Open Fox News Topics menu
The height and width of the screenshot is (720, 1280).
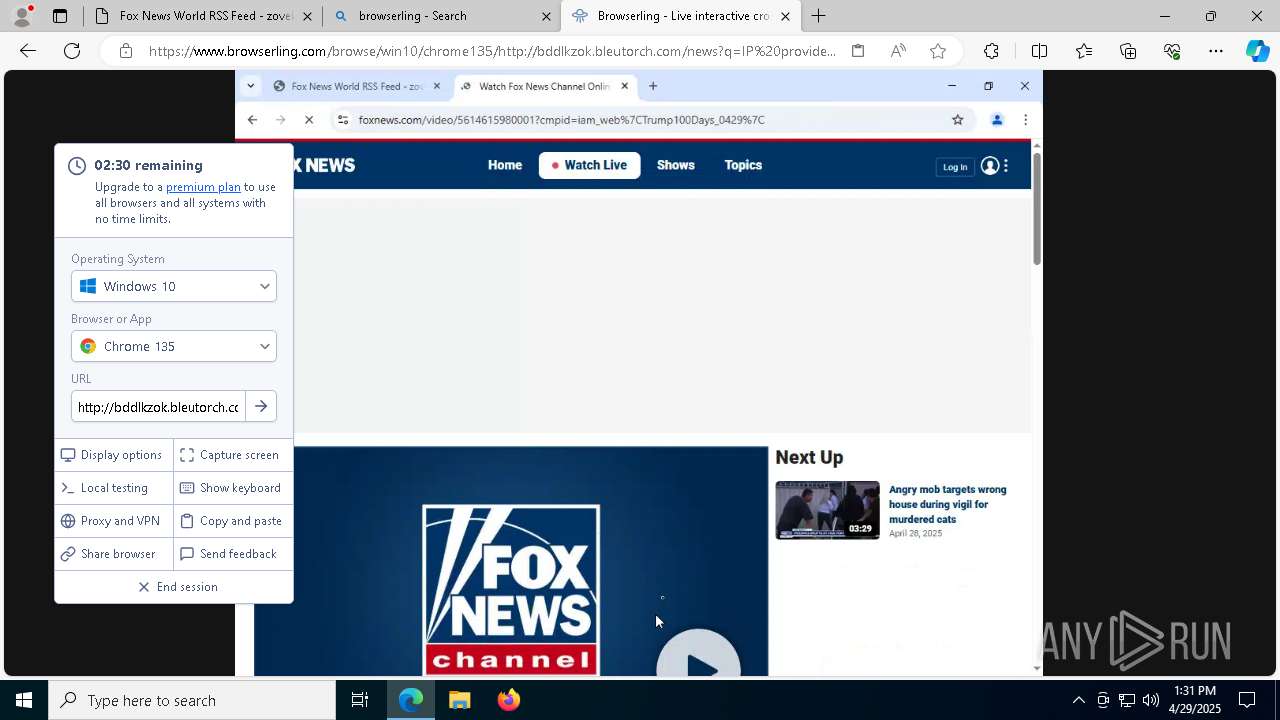pos(743,165)
